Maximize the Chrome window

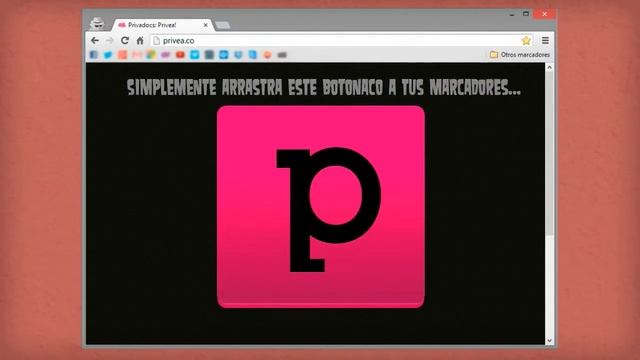pyautogui.click(x=526, y=14)
